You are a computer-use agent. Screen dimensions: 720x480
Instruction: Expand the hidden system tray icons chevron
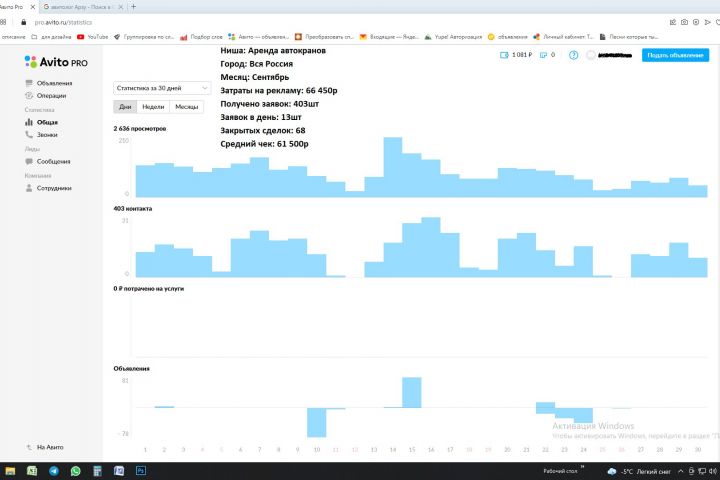681,471
